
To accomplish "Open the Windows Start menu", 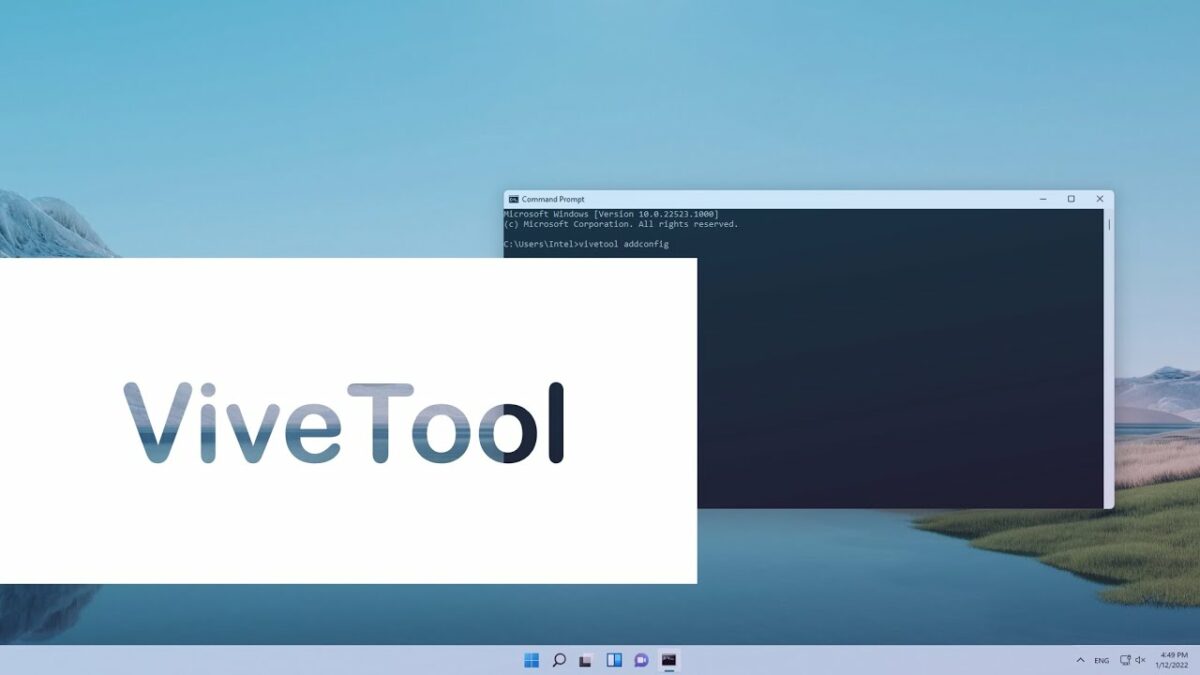I will coord(531,660).
